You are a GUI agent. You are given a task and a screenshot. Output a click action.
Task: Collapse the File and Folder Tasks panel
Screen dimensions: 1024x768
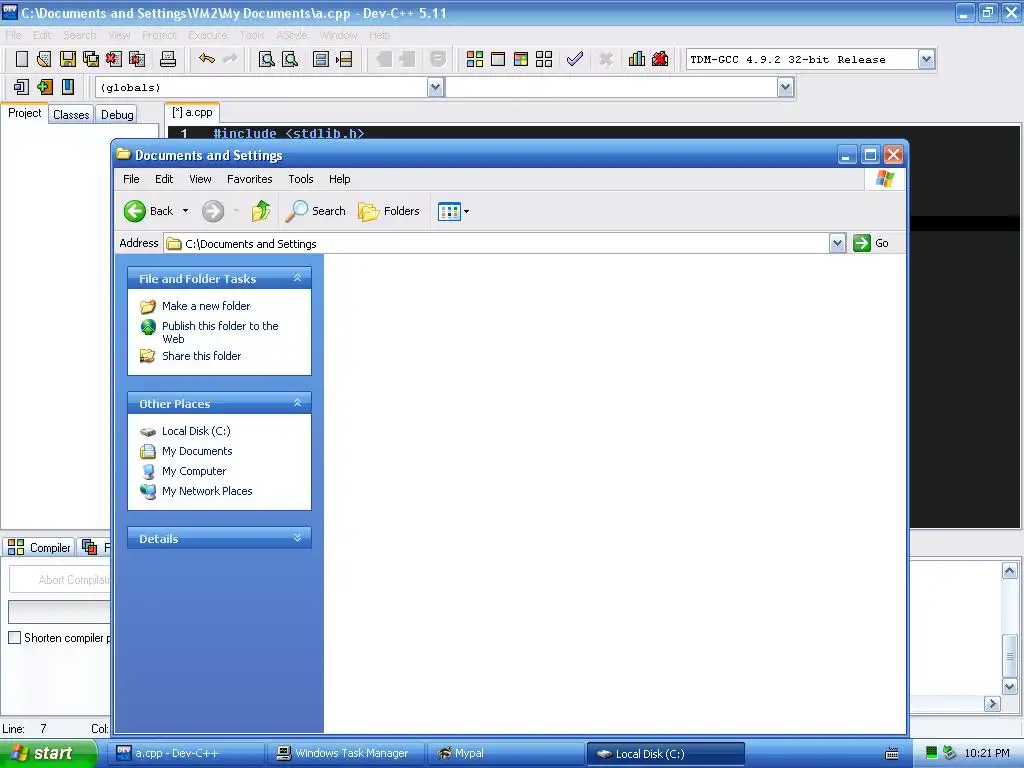pyautogui.click(x=297, y=278)
